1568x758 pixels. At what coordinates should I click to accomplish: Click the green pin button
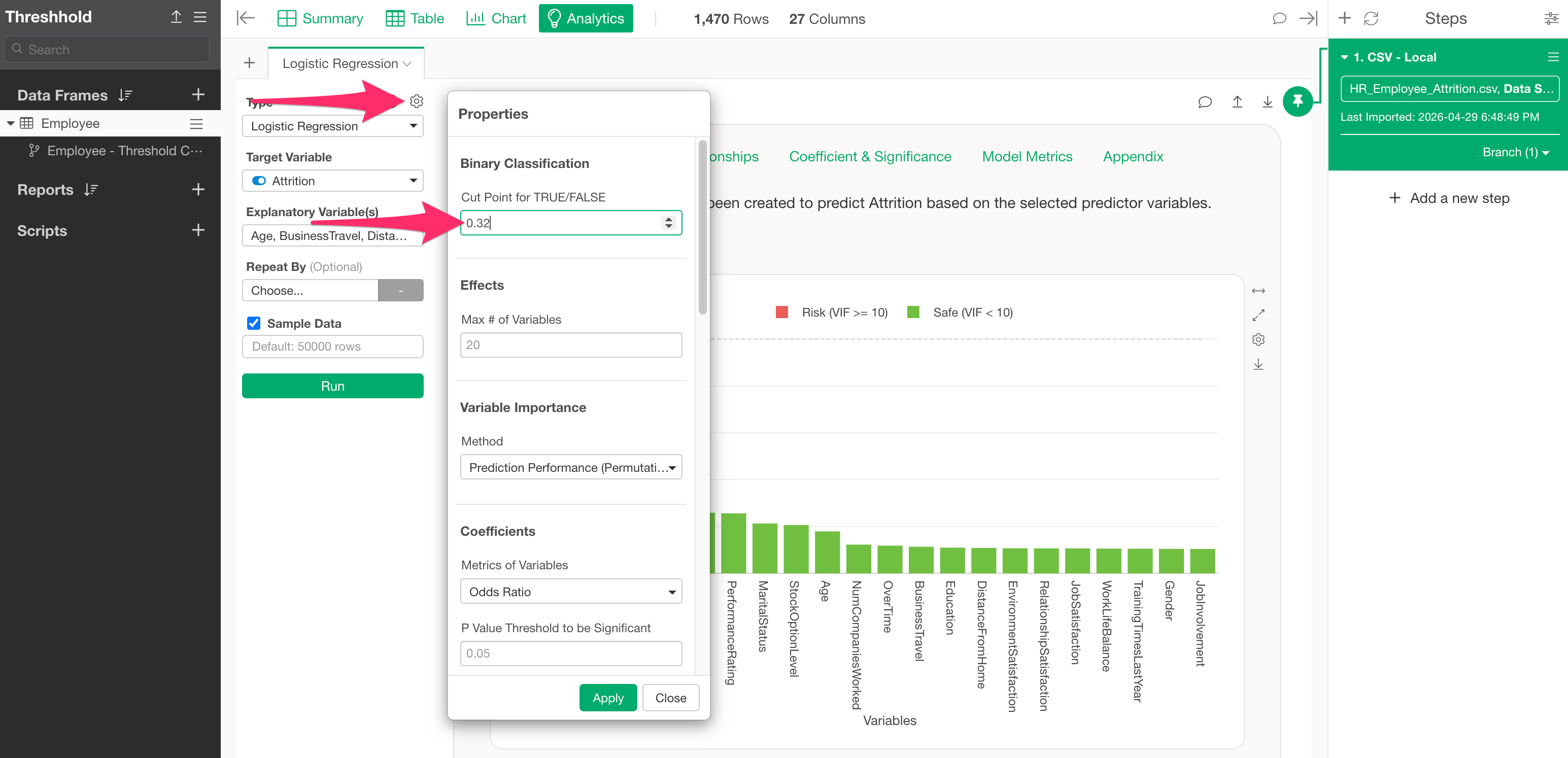pos(1297,101)
